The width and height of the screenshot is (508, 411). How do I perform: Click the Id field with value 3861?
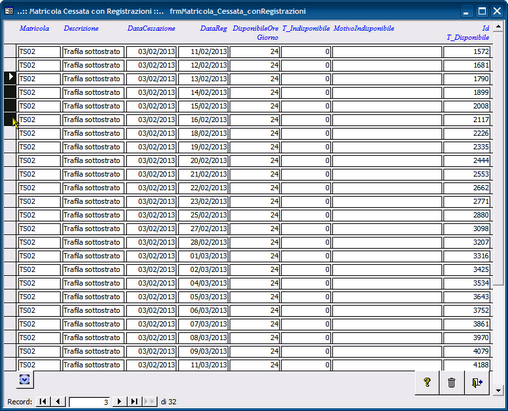(x=467, y=324)
